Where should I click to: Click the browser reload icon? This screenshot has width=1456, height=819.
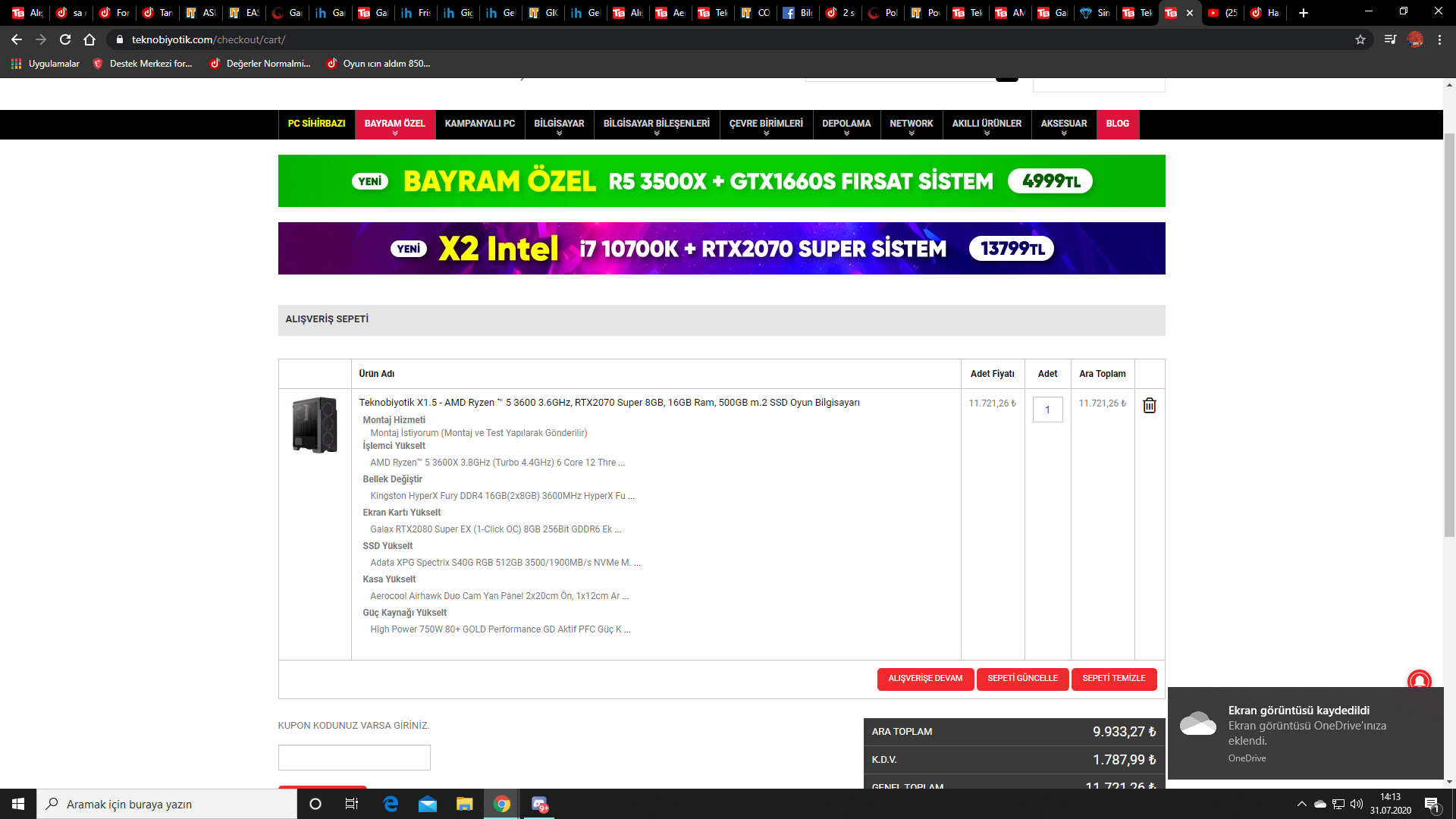coord(65,39)
